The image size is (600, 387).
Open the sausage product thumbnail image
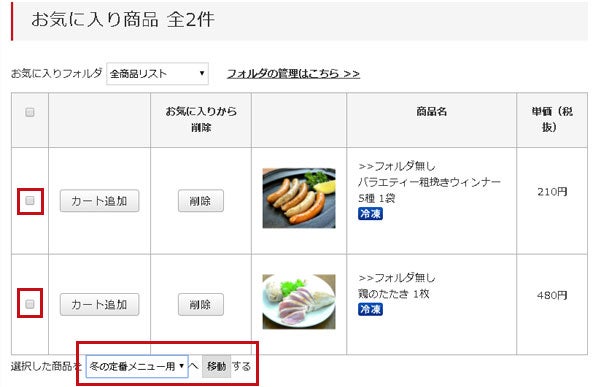pos(299,198)
